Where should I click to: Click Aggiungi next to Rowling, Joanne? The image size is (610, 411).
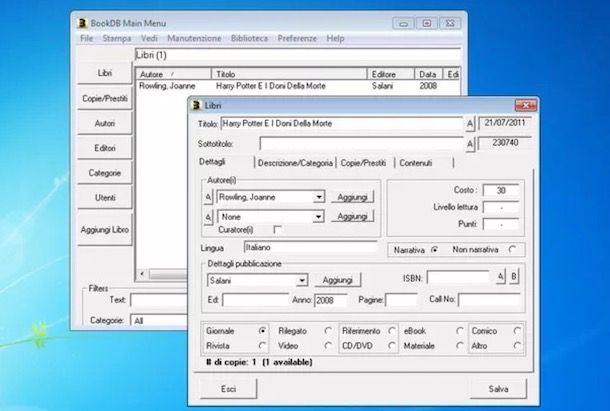[x=352, y=197]
